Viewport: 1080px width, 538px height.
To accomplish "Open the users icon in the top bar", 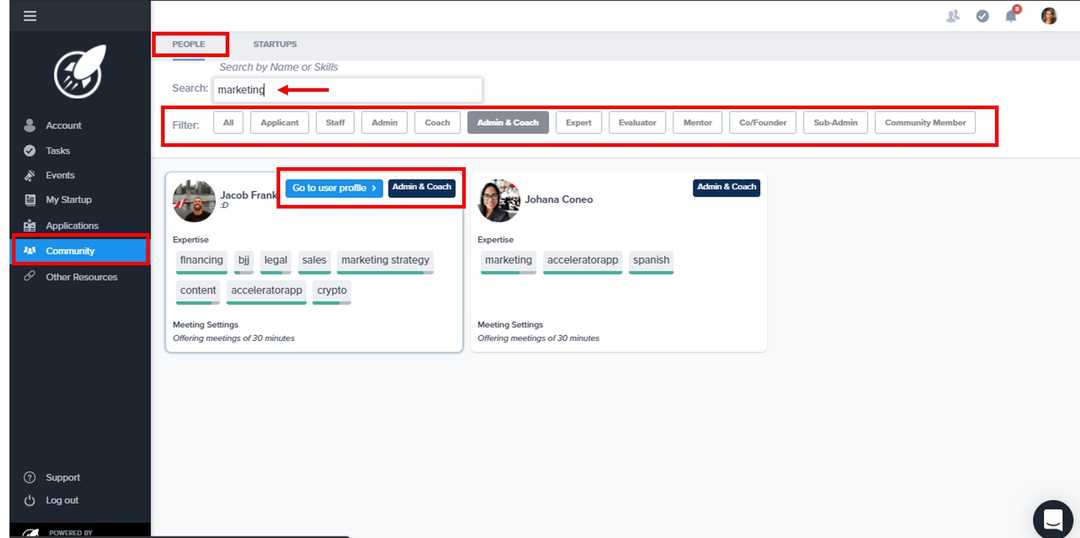I will click(x=953, y=17).
